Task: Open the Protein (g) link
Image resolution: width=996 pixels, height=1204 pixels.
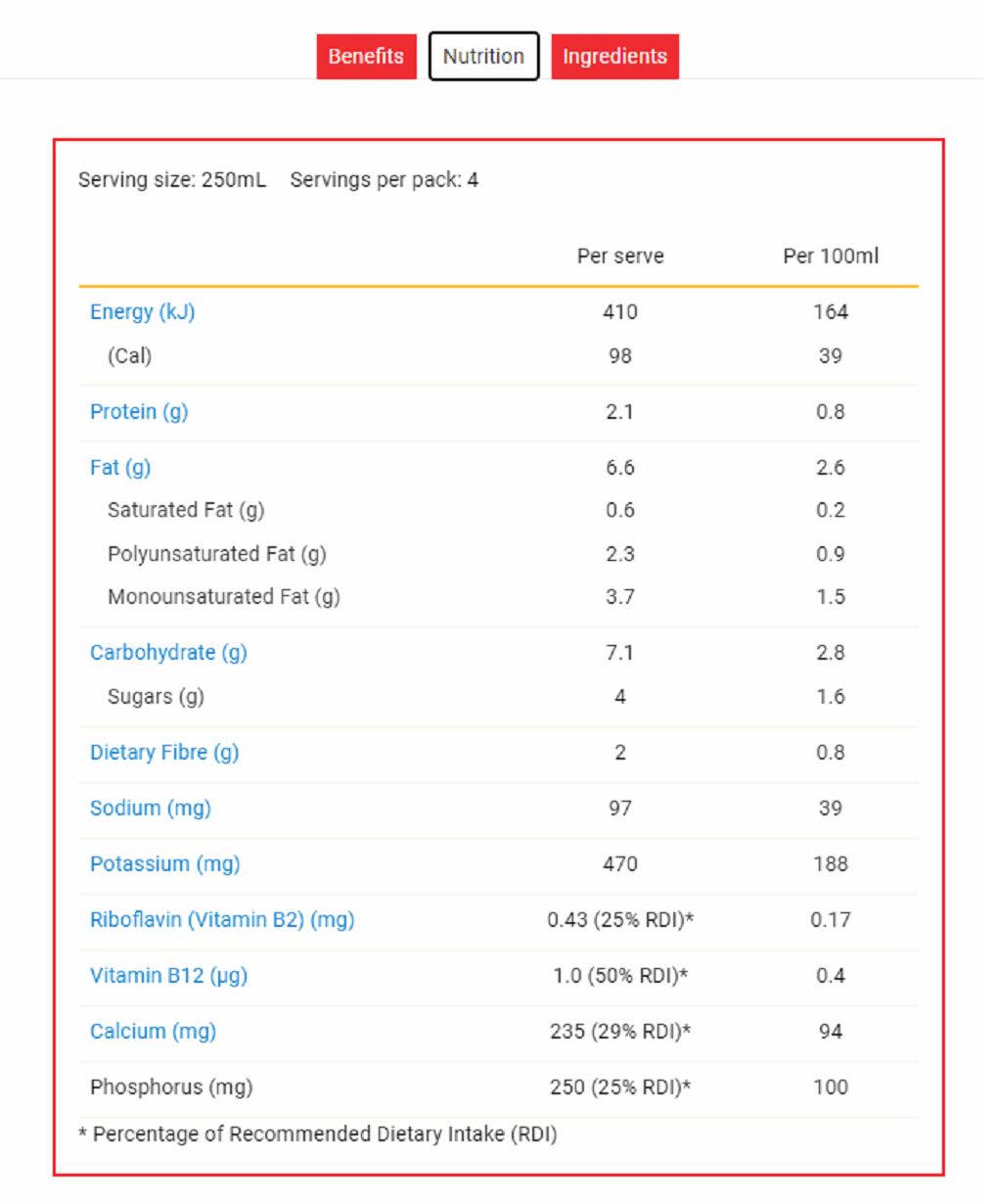Action: tap(139, 412)
